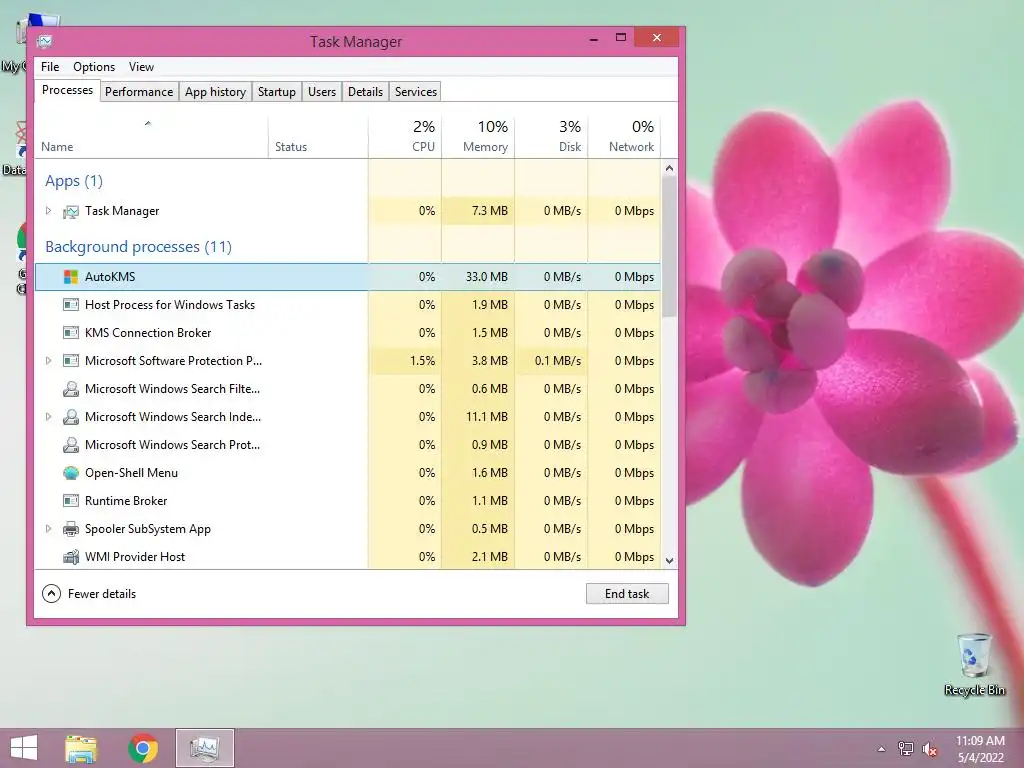
Task: Sort processes by Memory column
Action: (x=478, y=137)
